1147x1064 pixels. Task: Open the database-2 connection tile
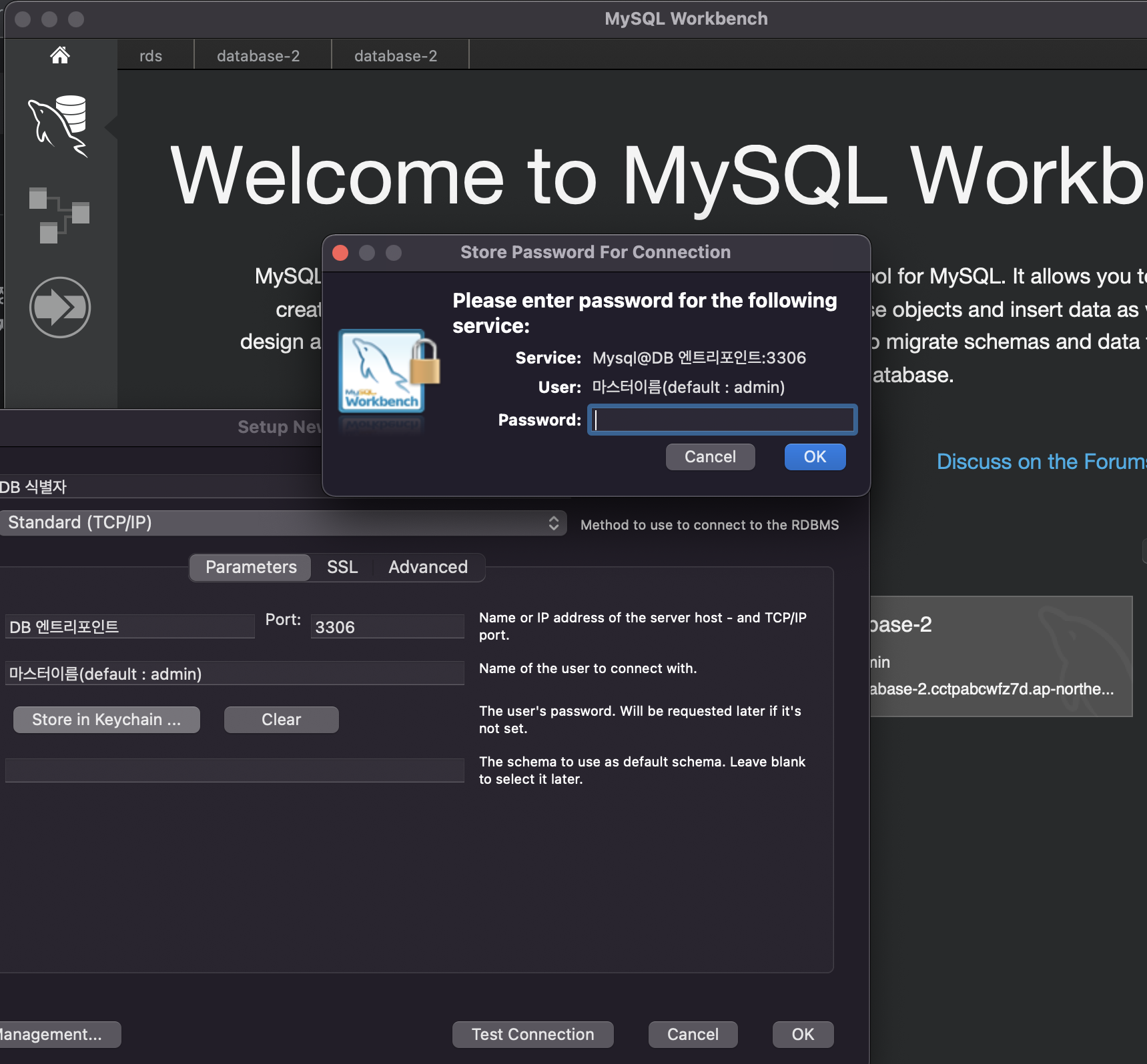click(x=1001, y=656)
